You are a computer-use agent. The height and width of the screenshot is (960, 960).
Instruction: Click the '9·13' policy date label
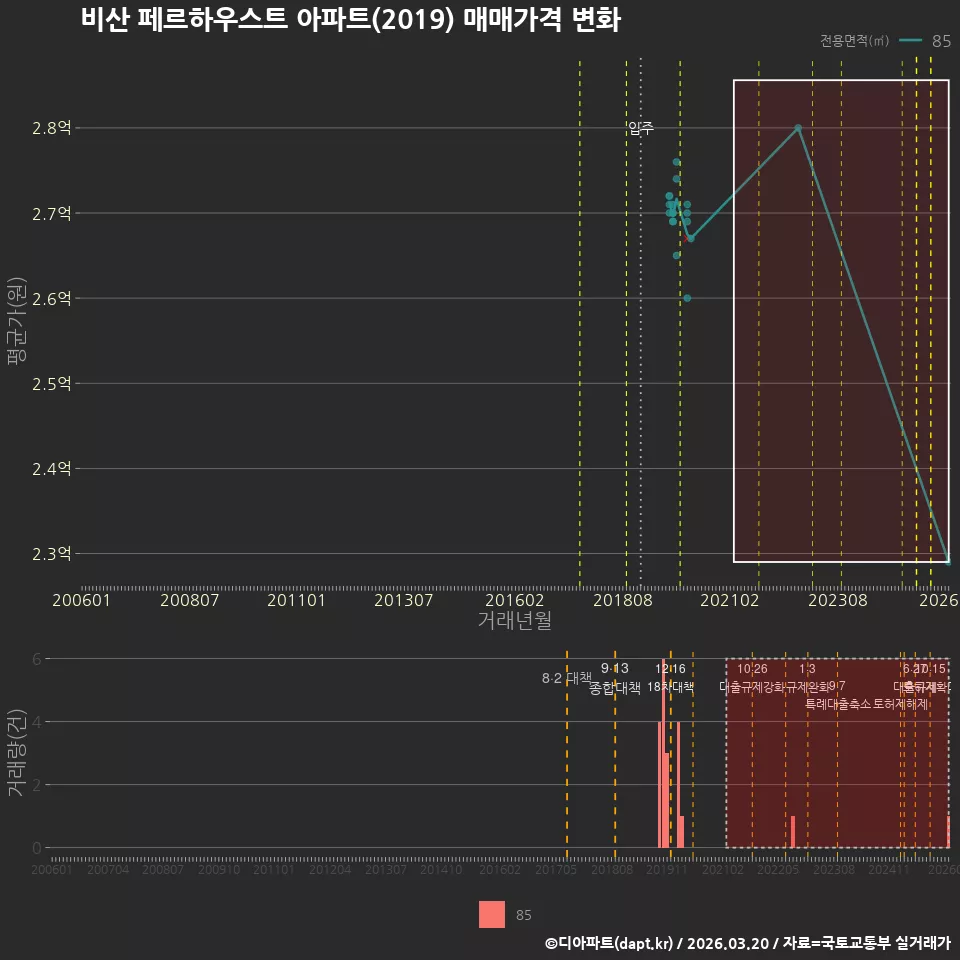pos(615,668)
